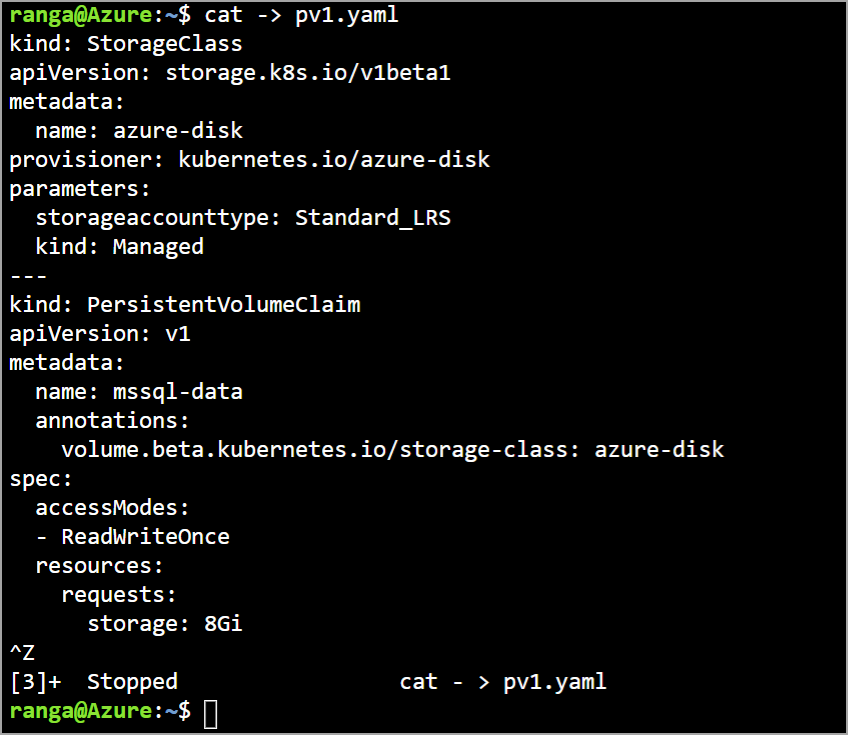Click the 'name: azure-disk' line
This screenshot has height=735, width=848.
(139, 131)
